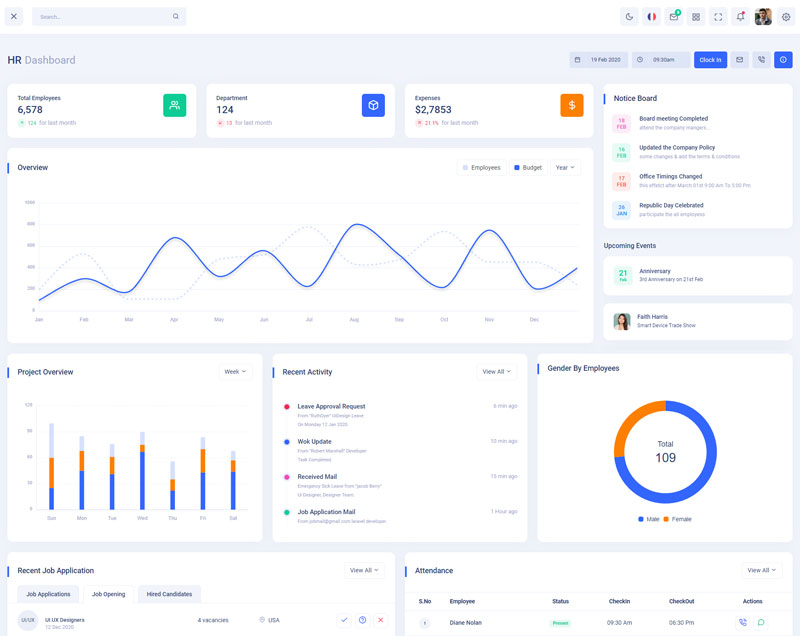This screenshot has height=636, width=800.
Task: Toggle dark mode with the moon icon
Action: [629, 17]
